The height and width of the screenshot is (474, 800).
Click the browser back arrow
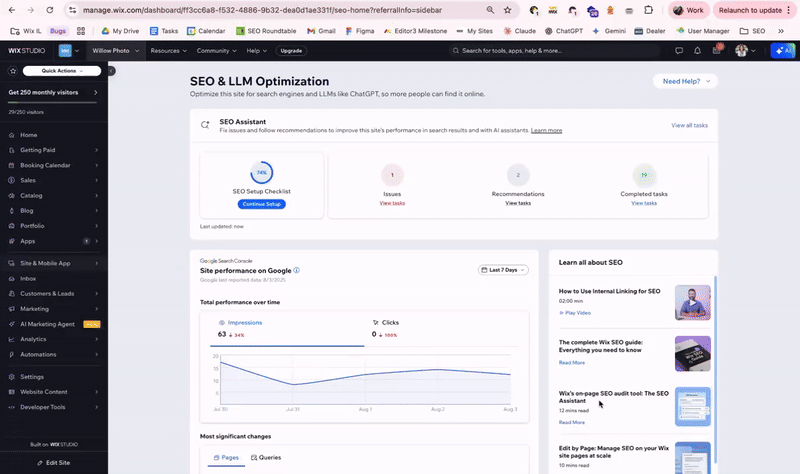tap(12, 10)
